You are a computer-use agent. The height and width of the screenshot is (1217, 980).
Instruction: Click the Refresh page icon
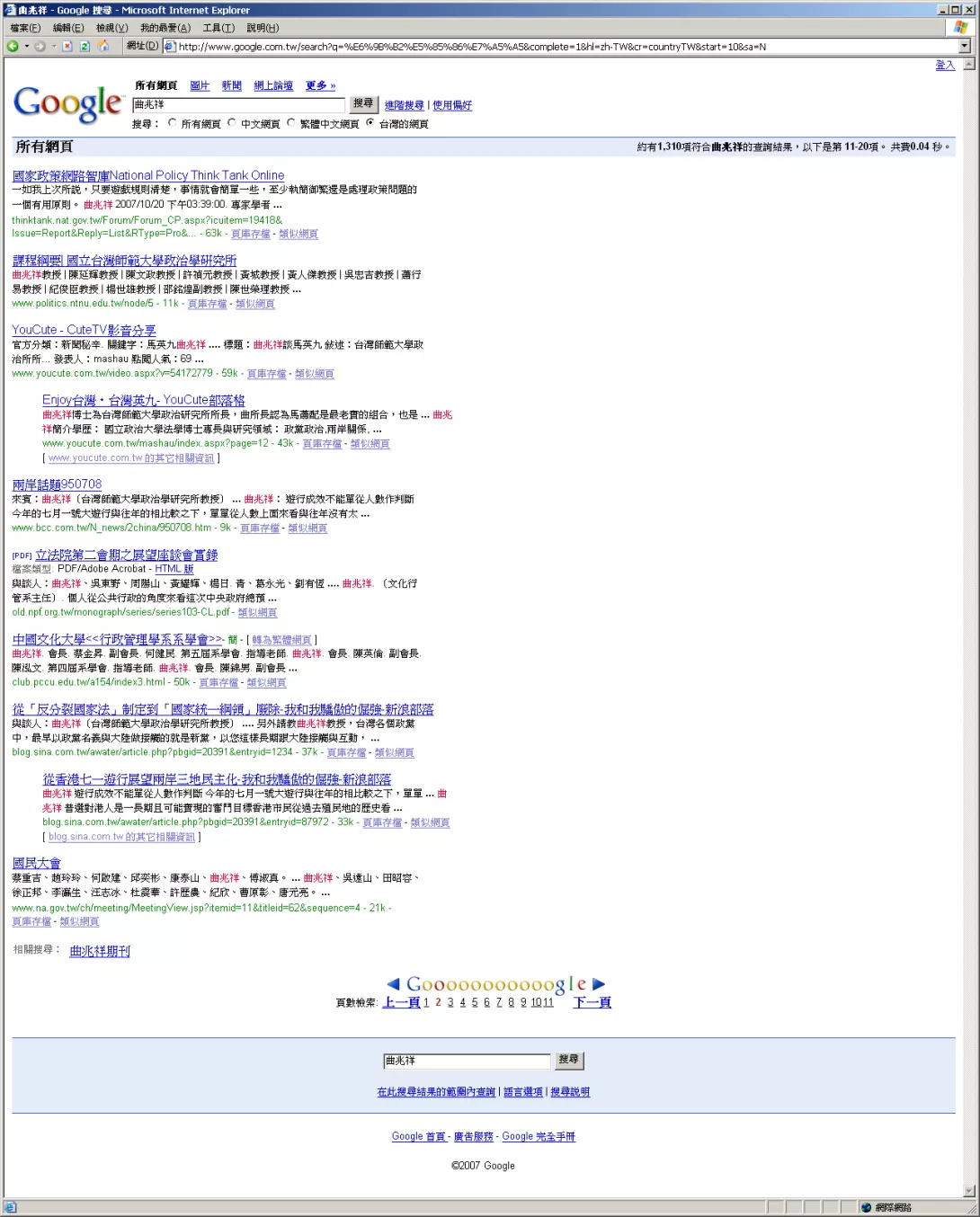pos(85,46)
